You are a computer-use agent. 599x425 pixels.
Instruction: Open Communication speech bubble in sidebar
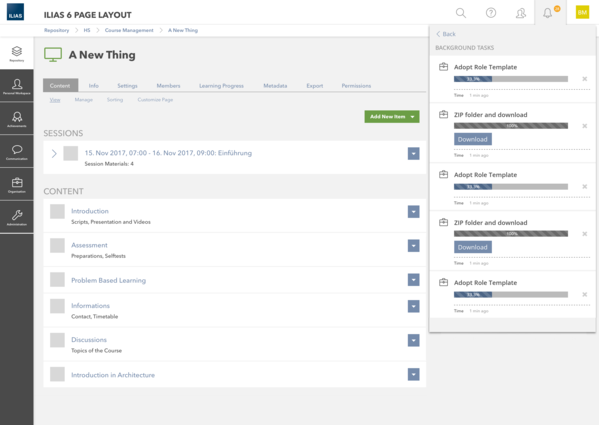17,152
